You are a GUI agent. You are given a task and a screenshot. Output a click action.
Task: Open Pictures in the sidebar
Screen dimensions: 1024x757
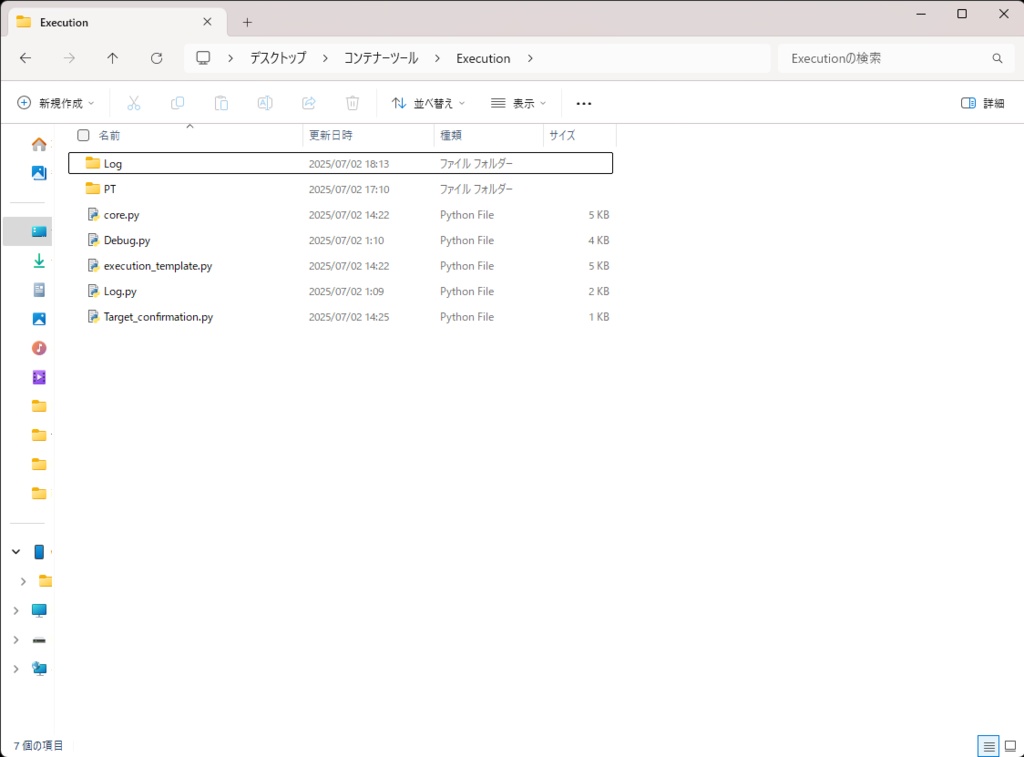tap(39, 319)
